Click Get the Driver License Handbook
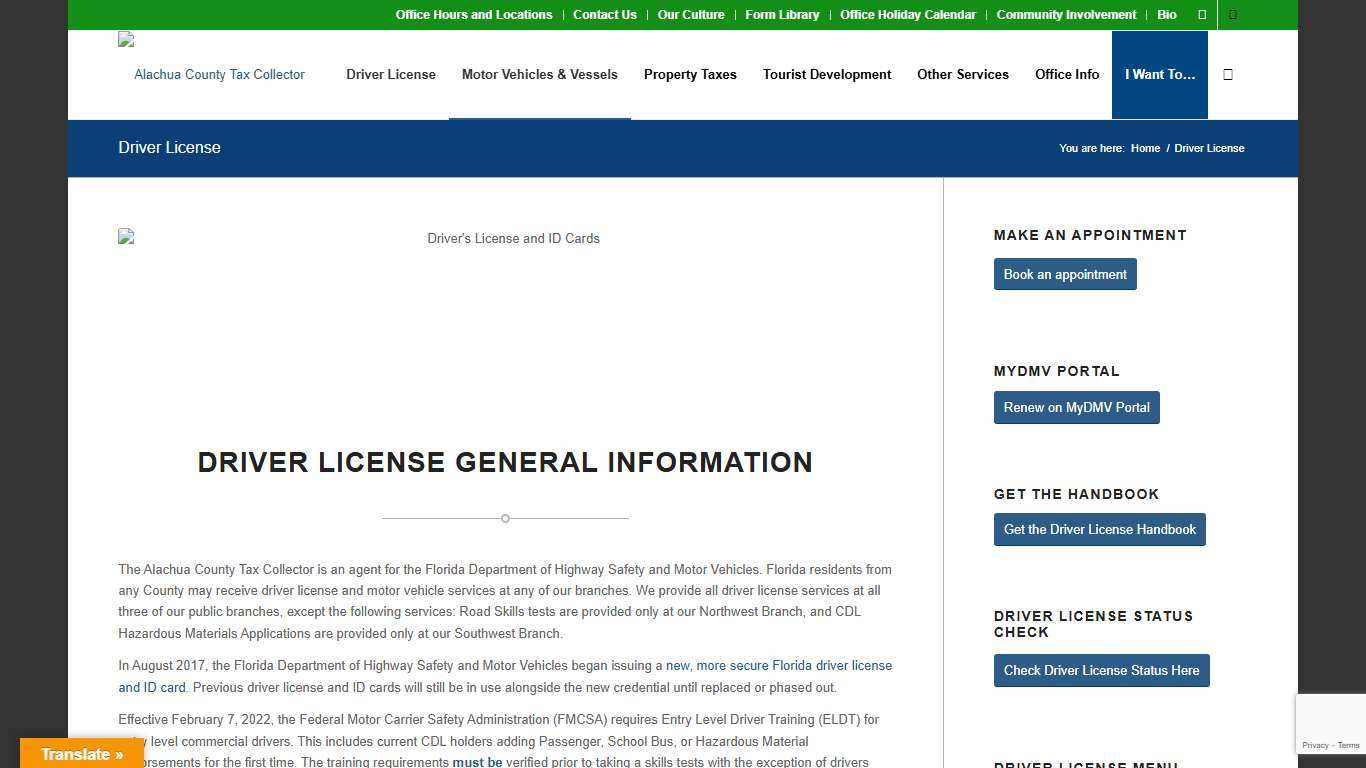This screenshot has width=1366, height=768. click(1099, 529)
